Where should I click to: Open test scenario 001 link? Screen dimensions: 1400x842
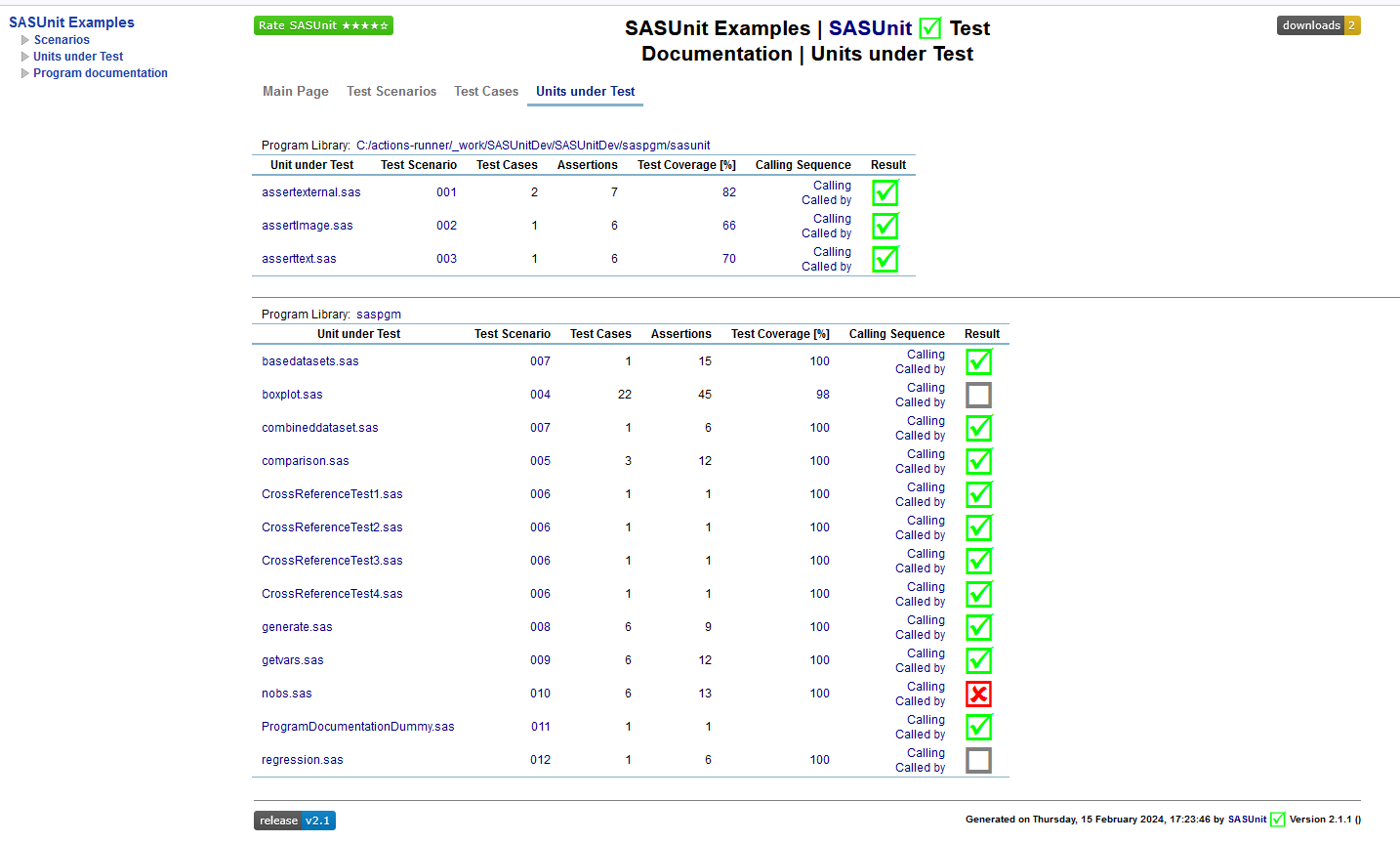click(x=446, y=192)
